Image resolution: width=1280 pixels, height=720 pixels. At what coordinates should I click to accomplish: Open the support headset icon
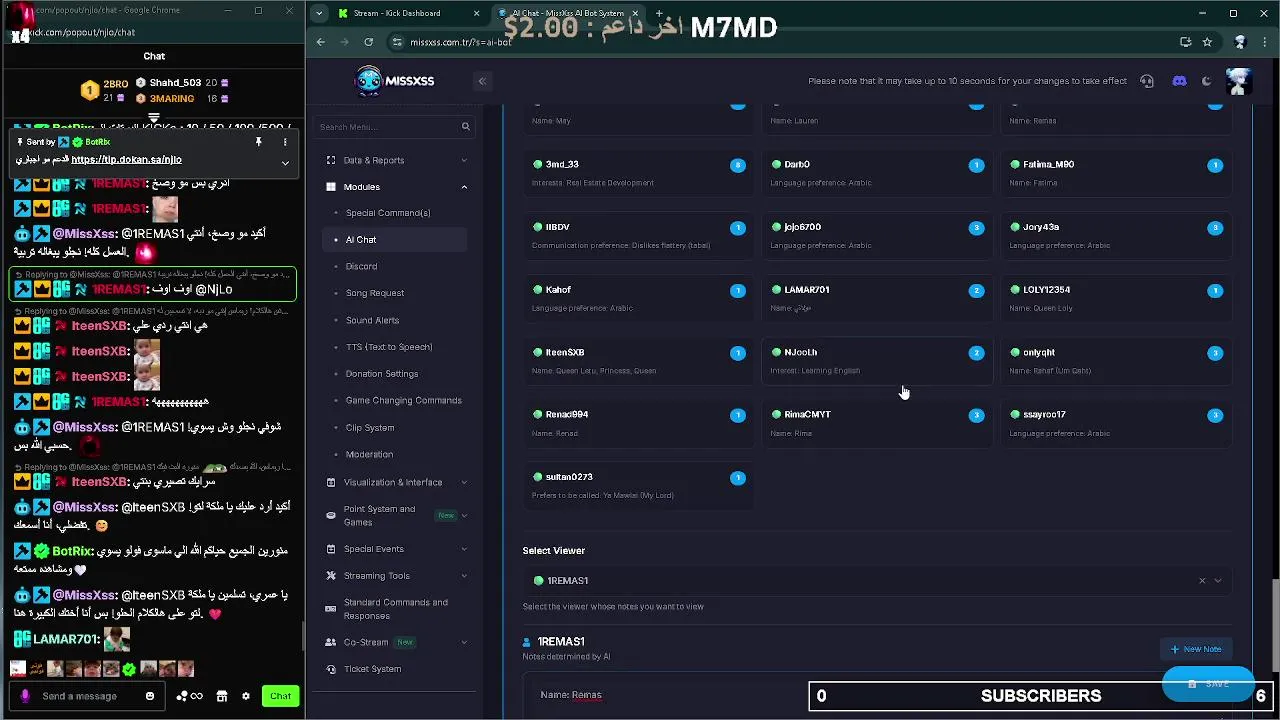coord(1147,81)
